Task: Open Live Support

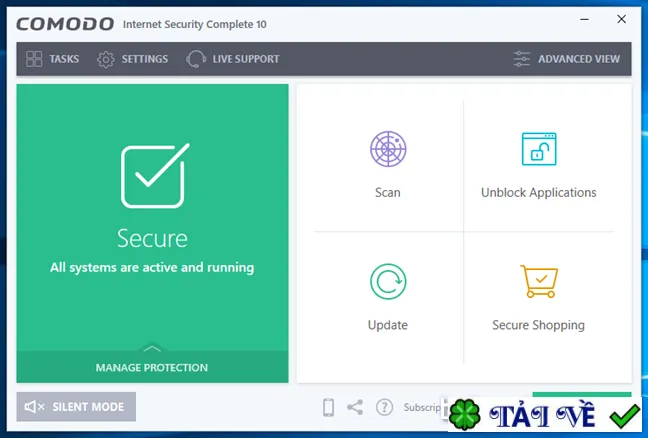Action: 233,59
